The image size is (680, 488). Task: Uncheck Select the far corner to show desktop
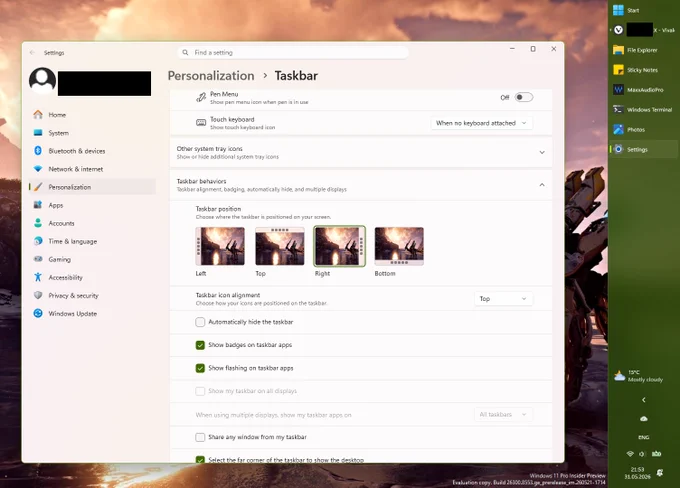[x=200, y=459]
